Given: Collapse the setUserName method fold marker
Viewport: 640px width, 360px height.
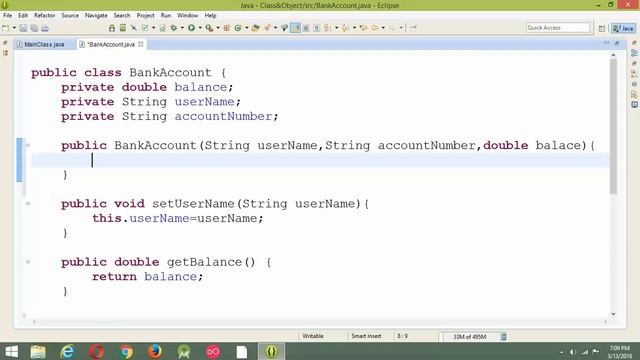Looking at the screenshot, I should (x=28, y=203).
